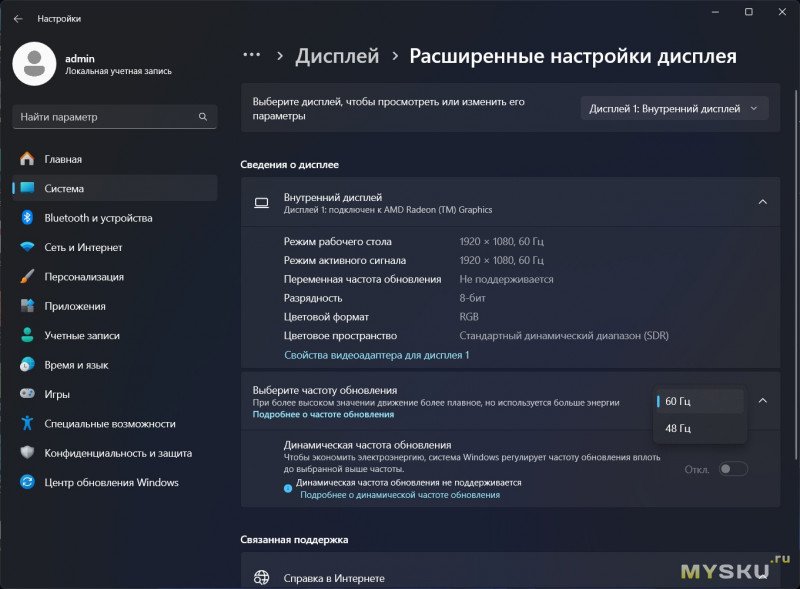This screenshot has width=800, height=589.
Task: Click the Персонализация brush icon
Action: tap(27, 277)
